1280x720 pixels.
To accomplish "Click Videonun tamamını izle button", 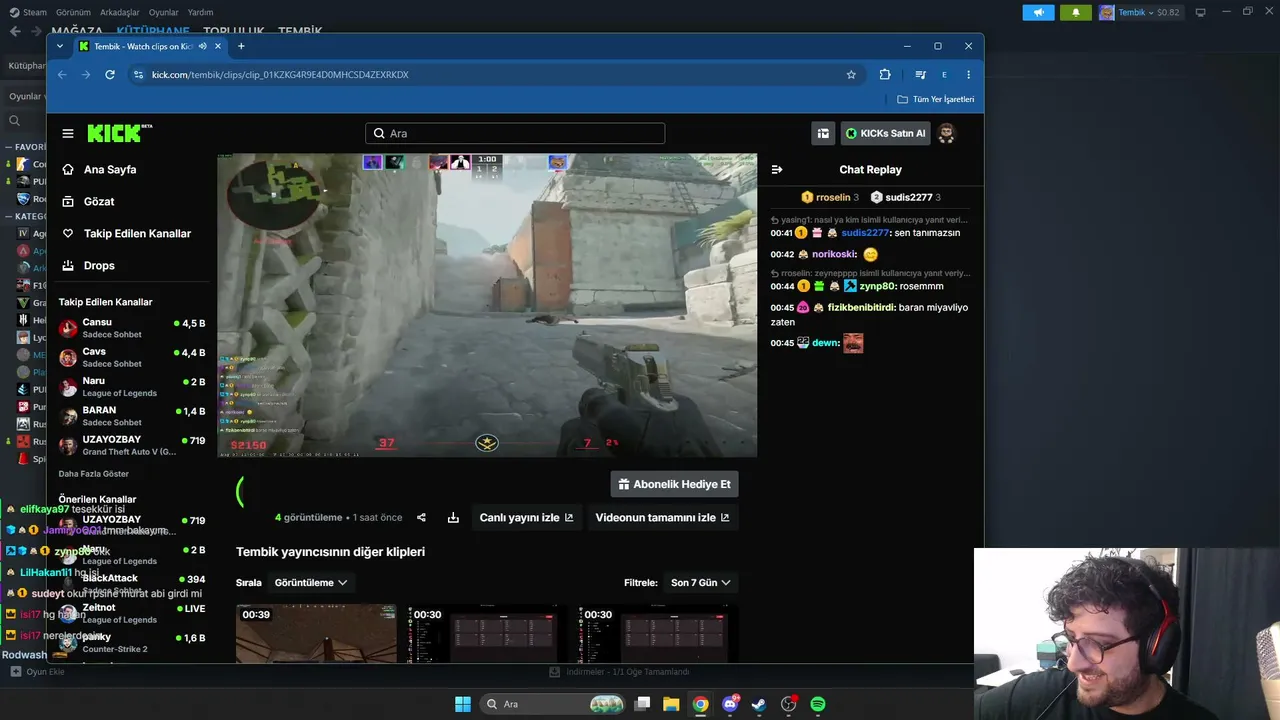I will [x=662, y=518].
